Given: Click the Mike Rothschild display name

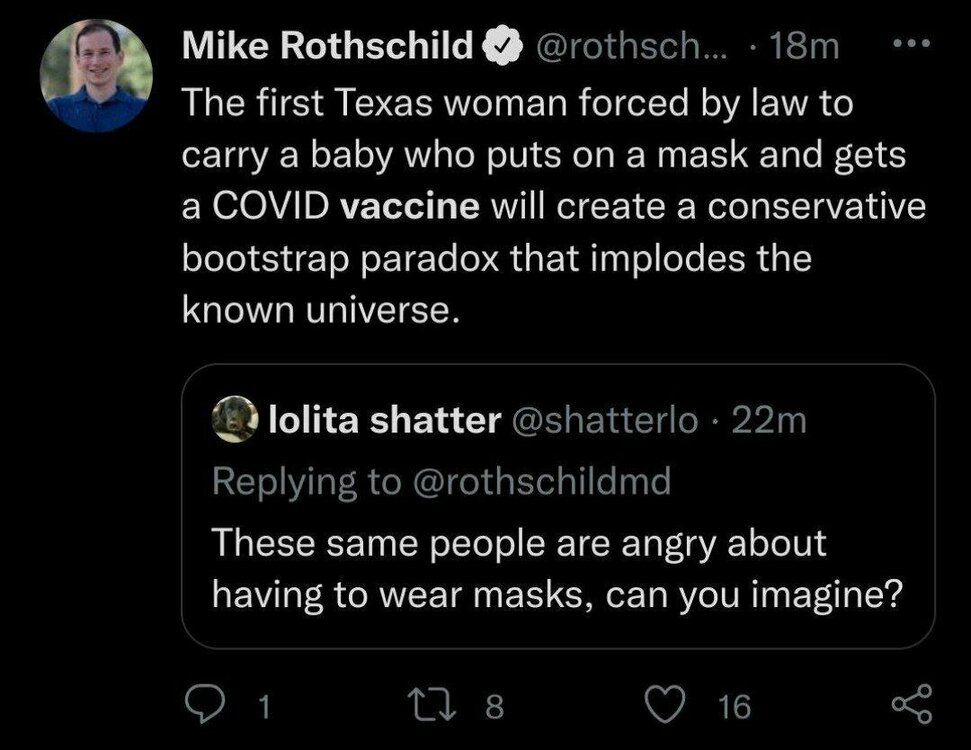Looking at the screenshot, I should [329, 47].
